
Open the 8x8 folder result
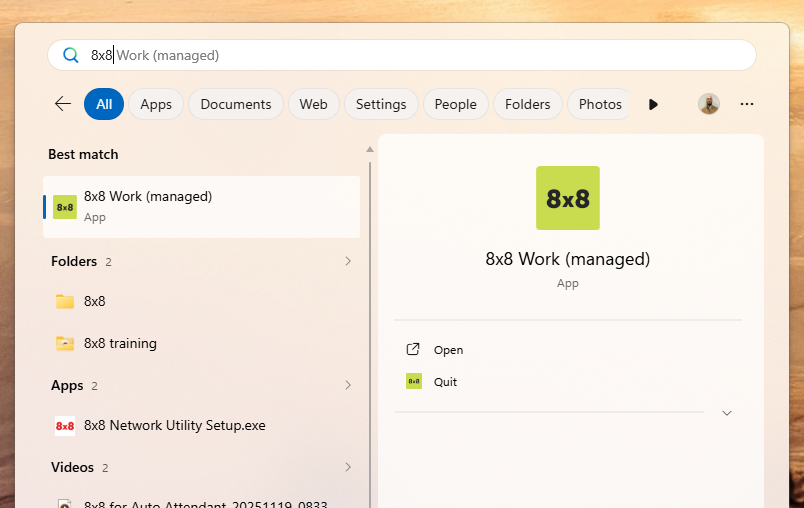pos(202,301)
